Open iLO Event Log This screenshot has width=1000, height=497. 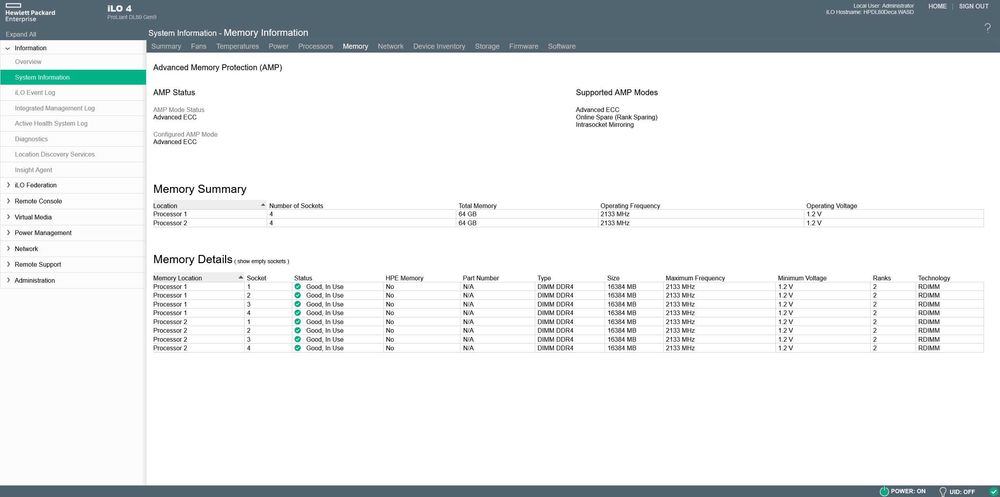coord(35,93)
